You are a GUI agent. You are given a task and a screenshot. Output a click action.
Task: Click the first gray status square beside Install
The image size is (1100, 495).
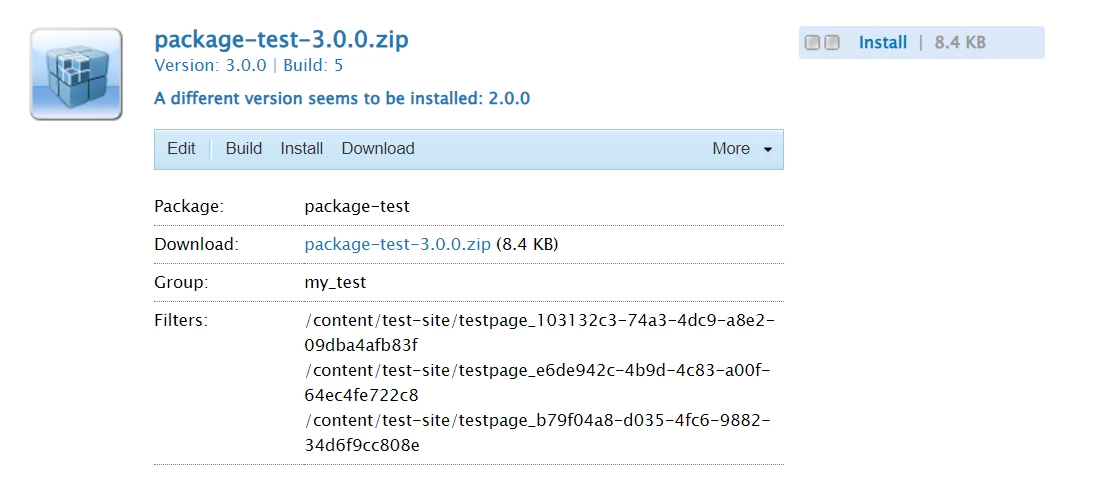pos(812,43)
